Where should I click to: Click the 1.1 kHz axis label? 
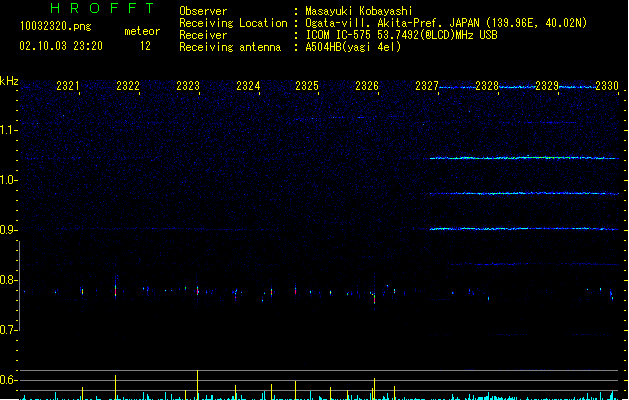point(9,130)
